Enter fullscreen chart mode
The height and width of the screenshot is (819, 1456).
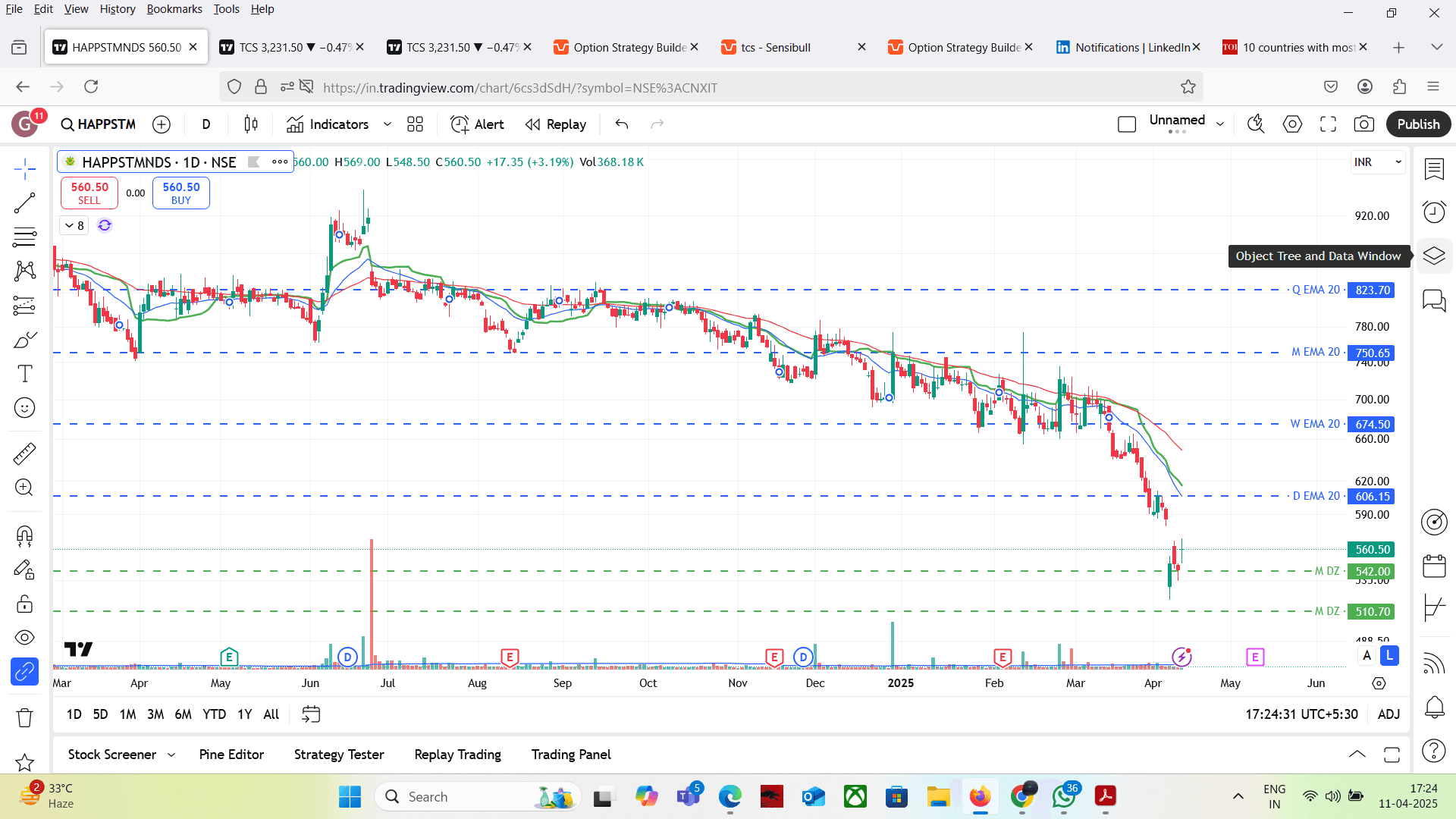pos(1328,124)
